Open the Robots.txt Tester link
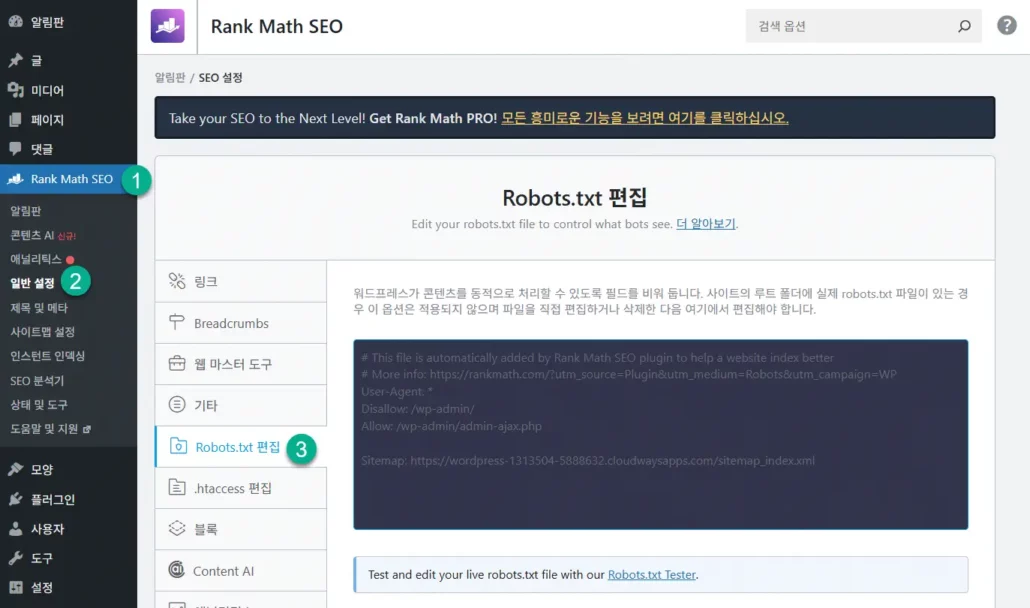Viewport: 1030px width, 608px height. tap(651, 575)
